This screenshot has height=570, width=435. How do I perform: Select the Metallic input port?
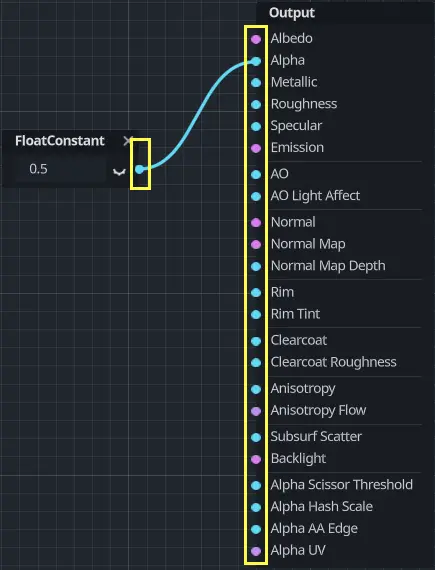point(256,83)
